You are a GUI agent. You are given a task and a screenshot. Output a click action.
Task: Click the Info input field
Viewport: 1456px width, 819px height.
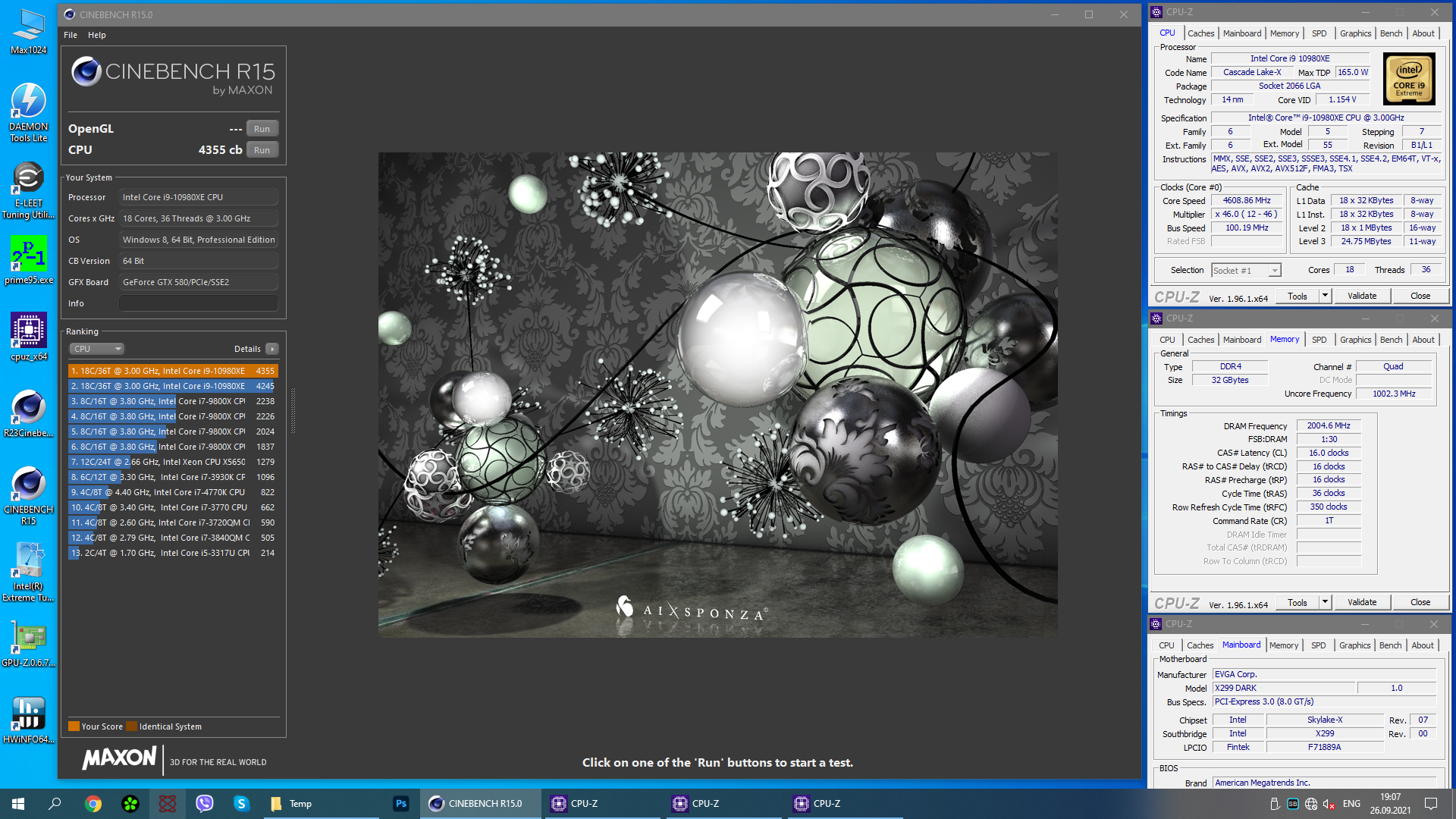click(199, 303)
